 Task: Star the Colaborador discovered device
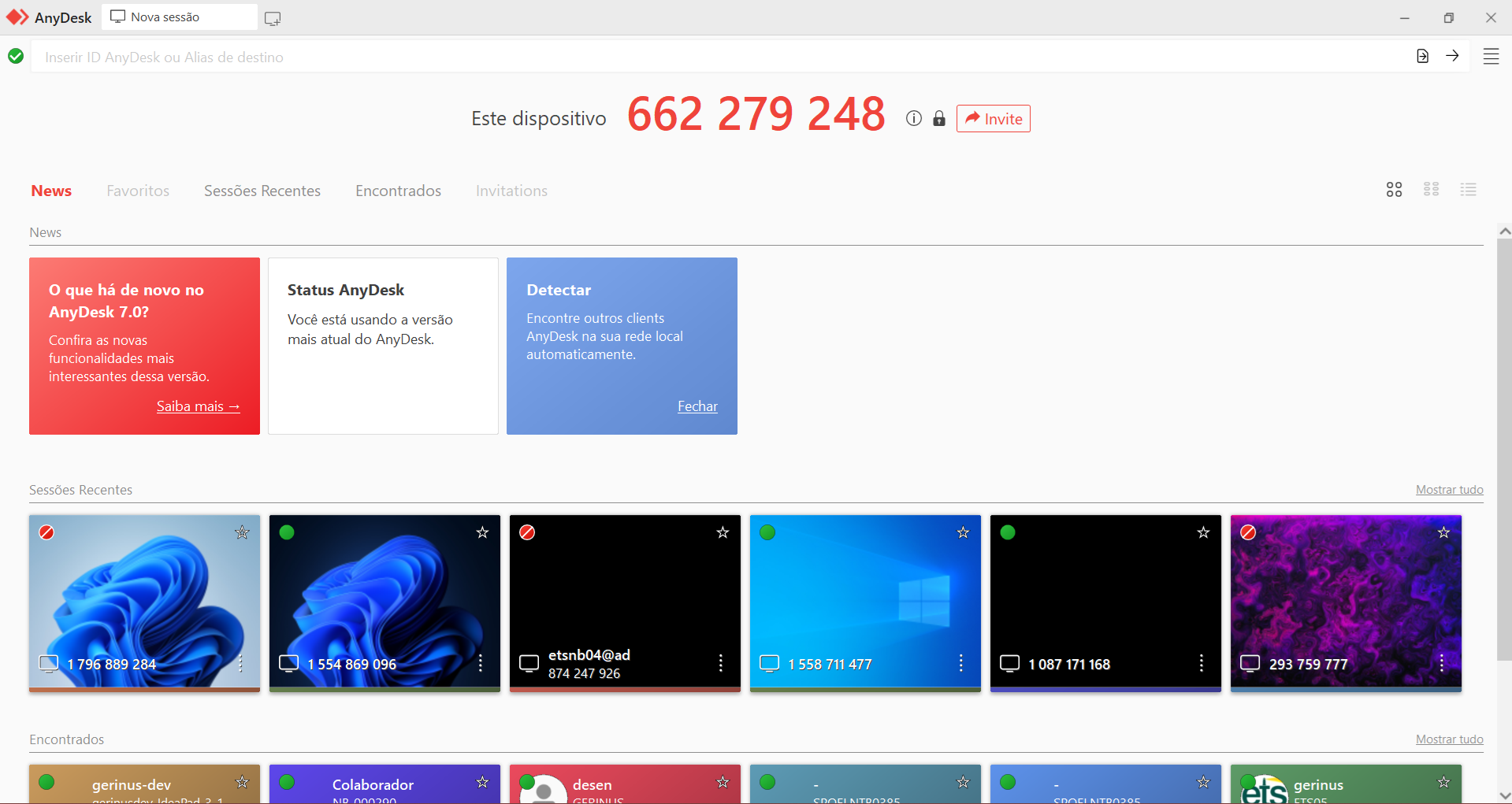(x=482, y=782)
